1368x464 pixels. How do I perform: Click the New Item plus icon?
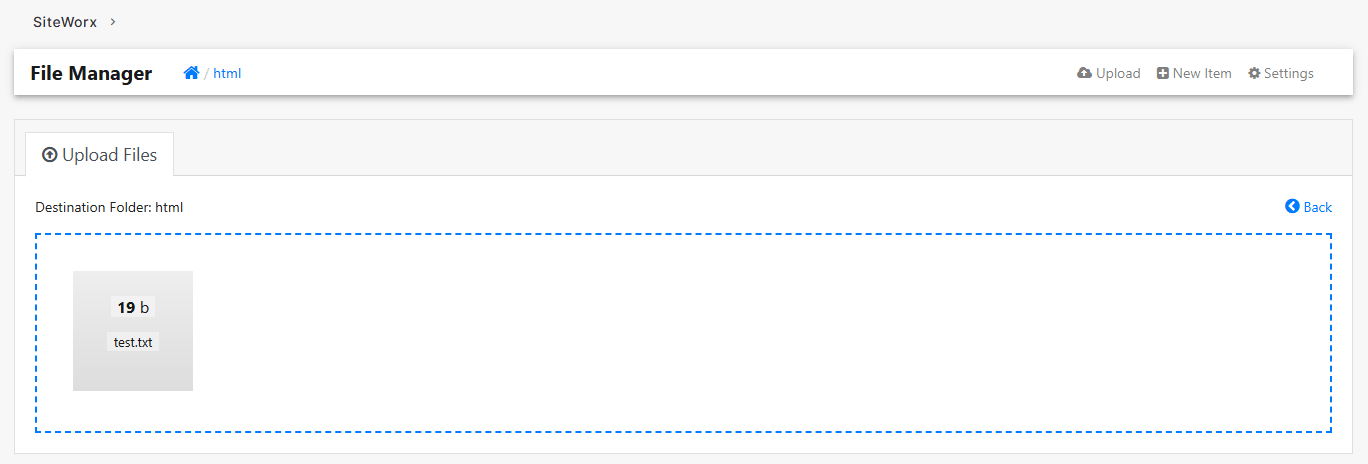[x=1163, y=73]
